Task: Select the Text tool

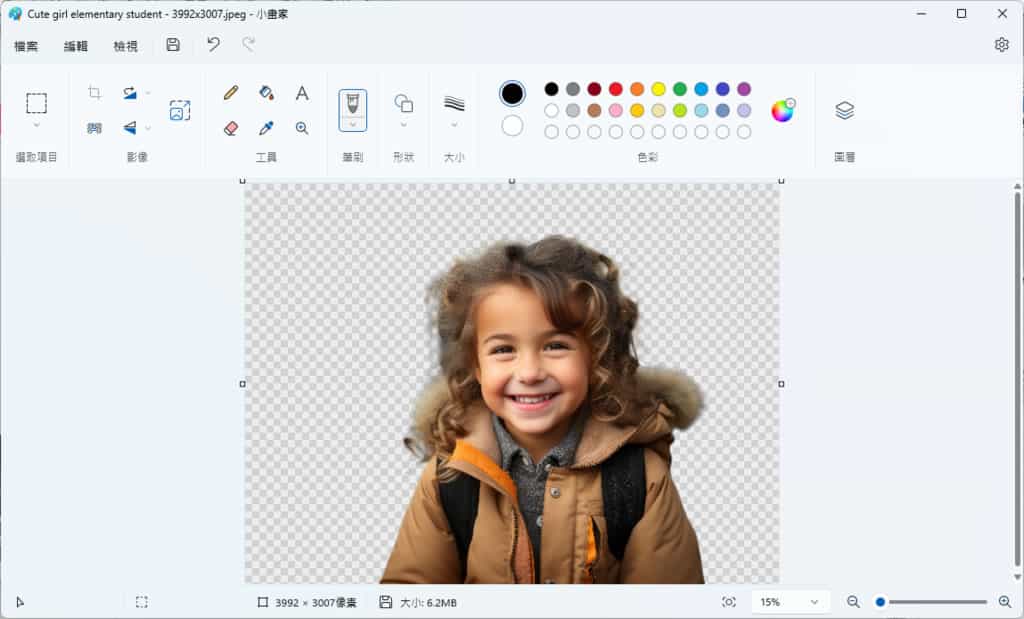Action: tap(302, 93)
